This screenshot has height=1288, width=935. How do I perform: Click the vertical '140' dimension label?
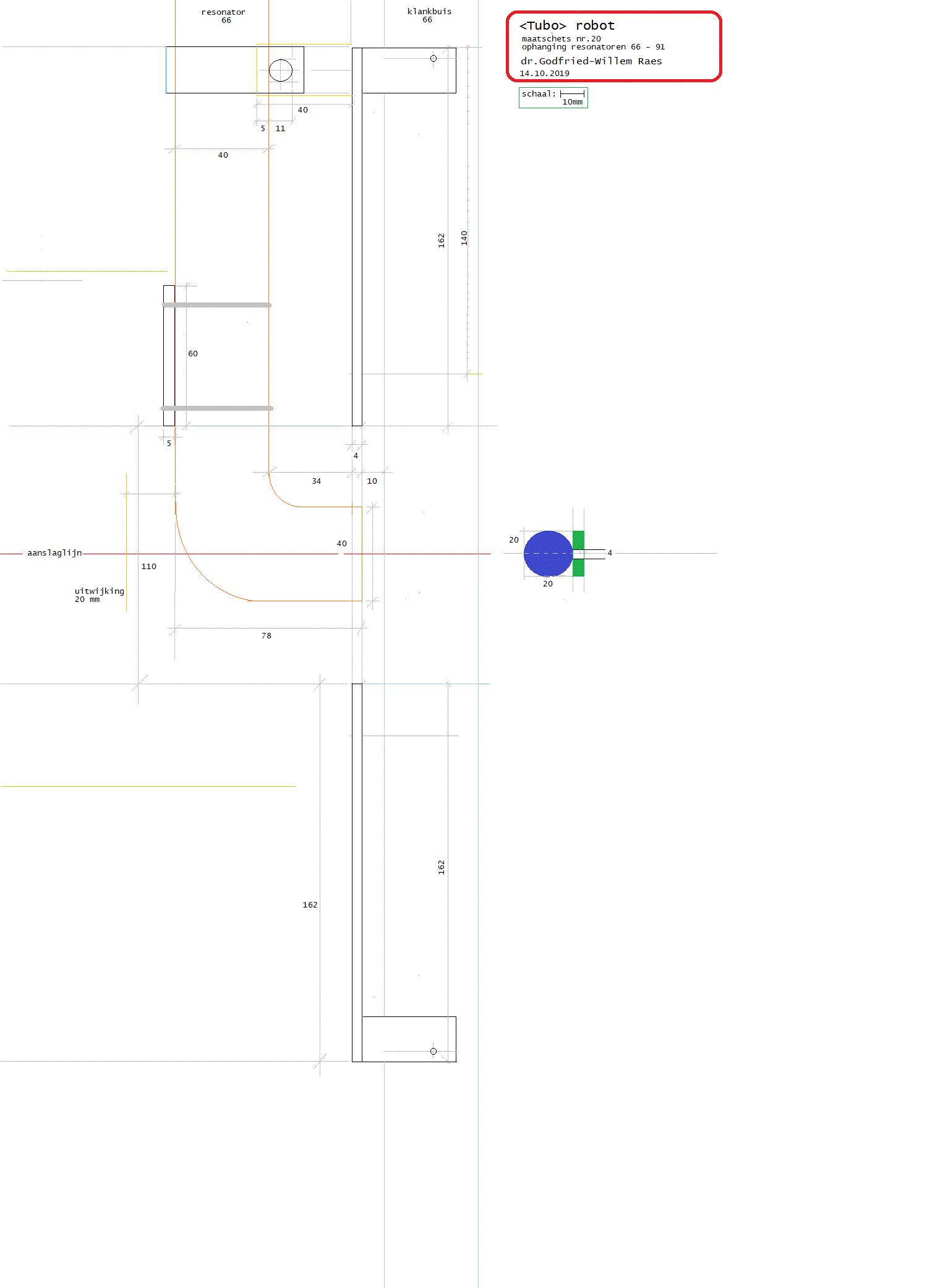(464, 238)
